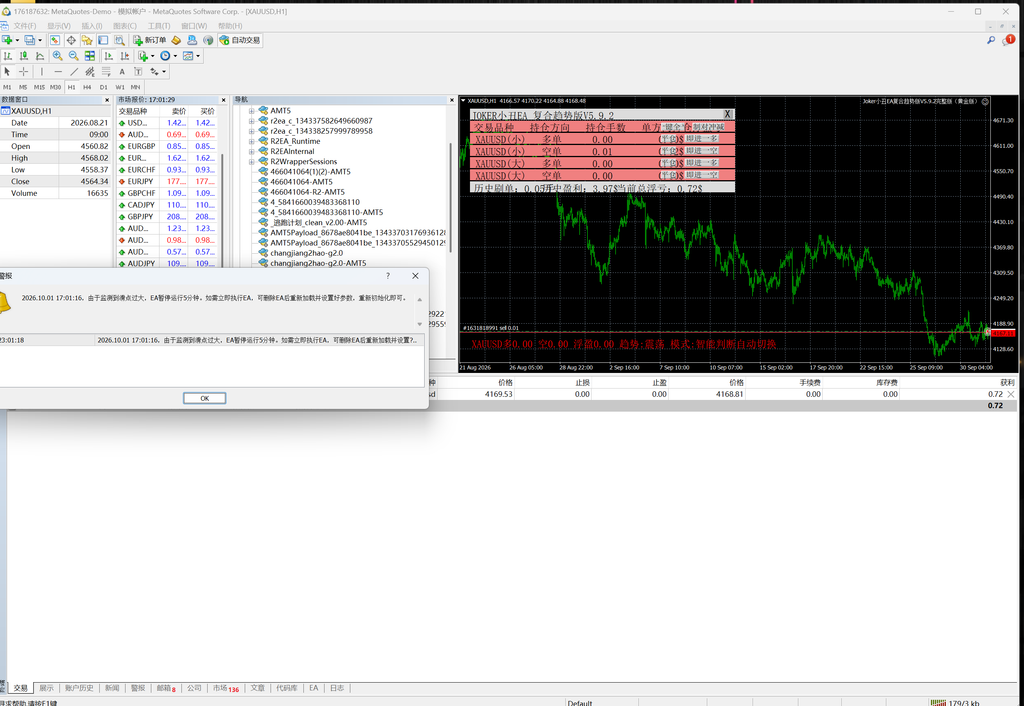Select changjiang2hao-g2.0-AMT5 in Navigator
The height and width of the screenshot is (706, 1024).
coord(318,263)
